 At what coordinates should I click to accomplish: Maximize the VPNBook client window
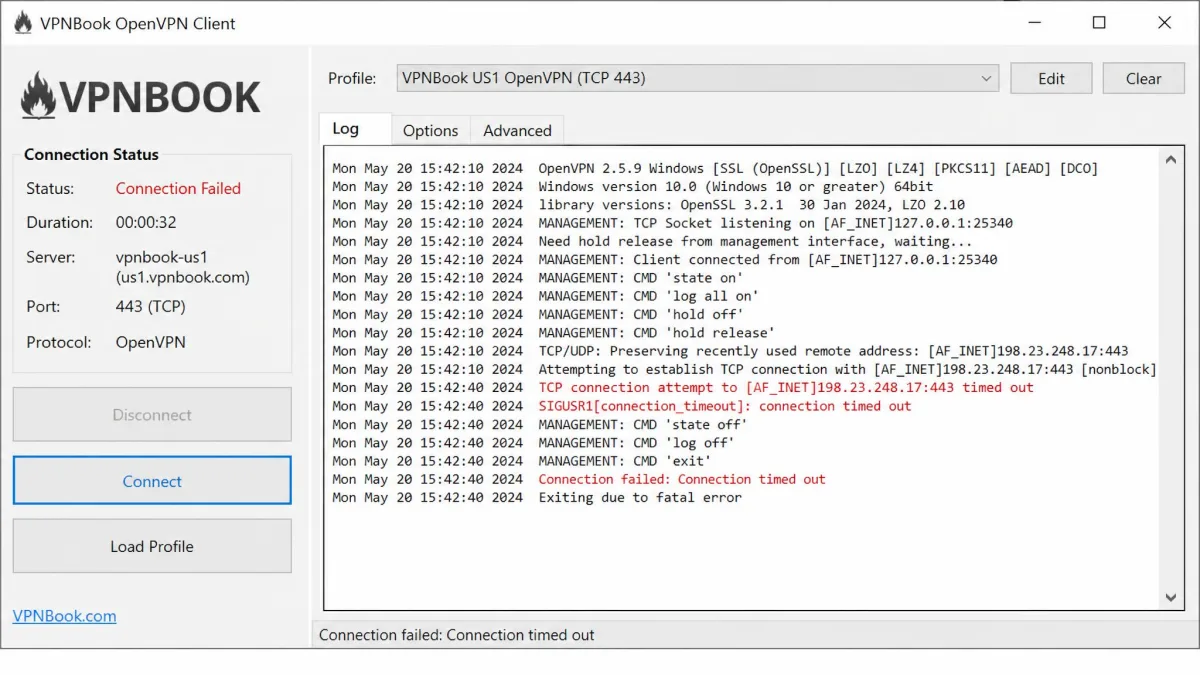click(1099, 23)
